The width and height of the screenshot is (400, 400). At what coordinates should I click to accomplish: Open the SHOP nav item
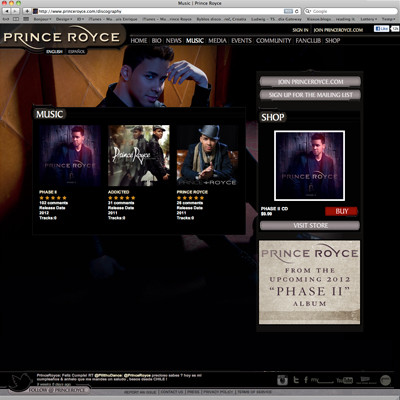click(333, 41)
